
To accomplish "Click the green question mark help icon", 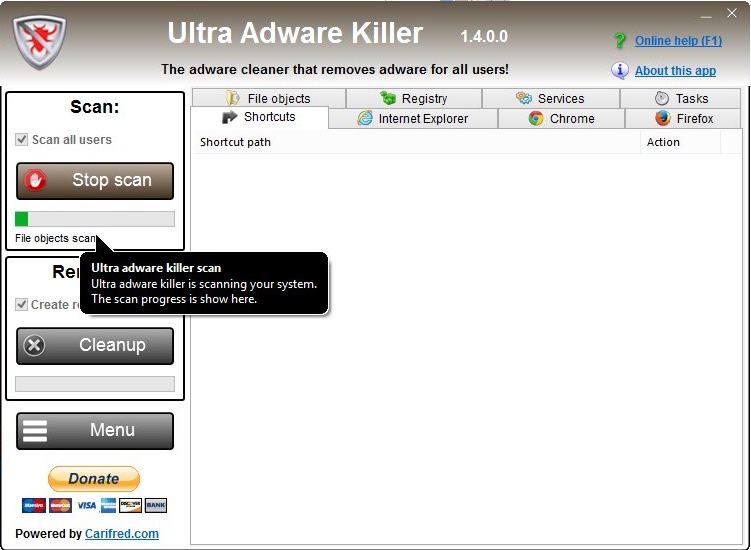I will point(620,40).
